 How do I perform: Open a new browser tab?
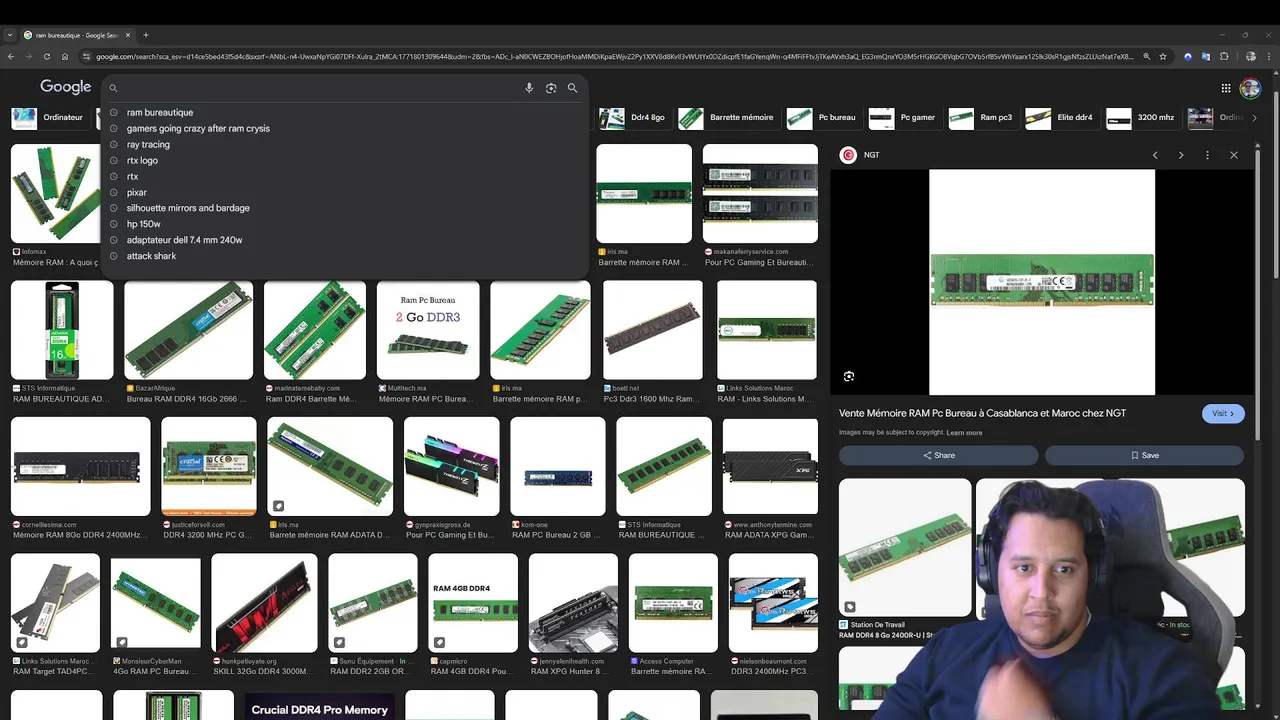click(x=146, y=35)
